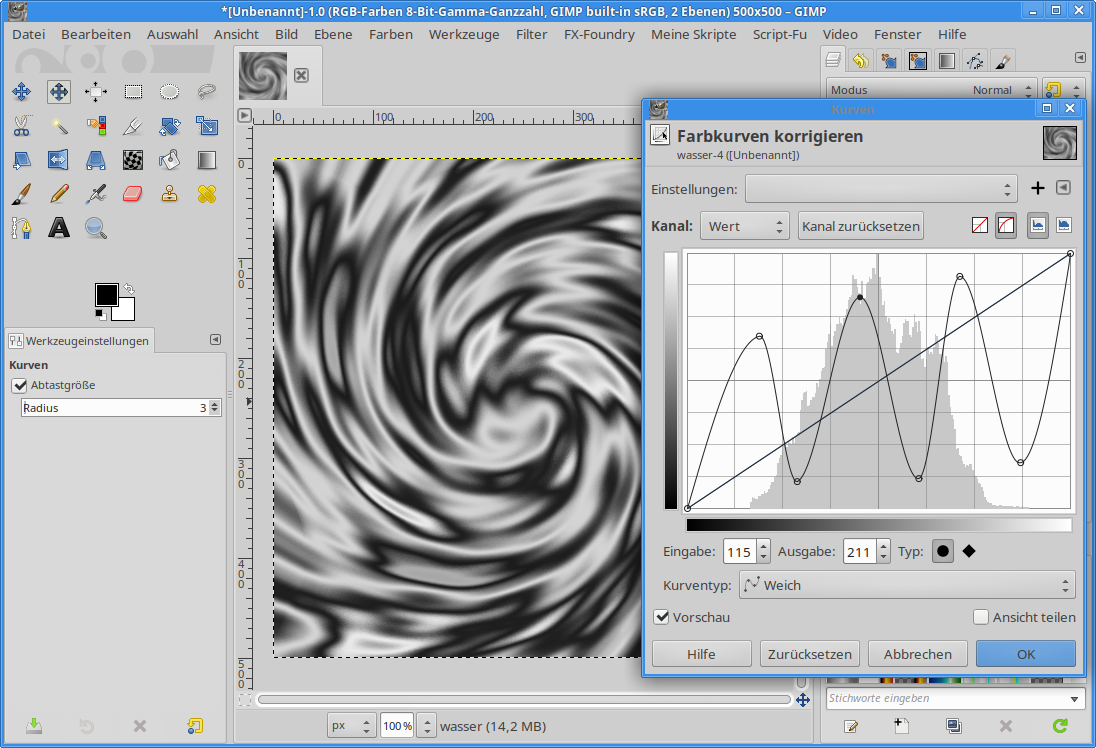
Task: Uncheck the Abtastgröße checkbox
Action: 19,385
